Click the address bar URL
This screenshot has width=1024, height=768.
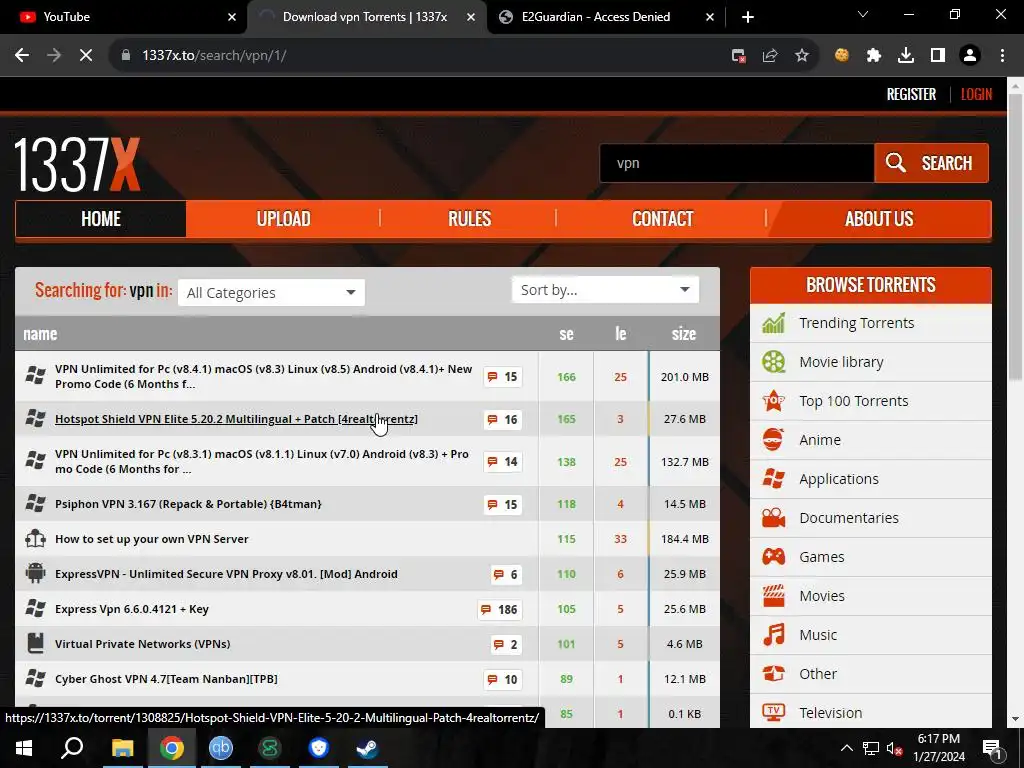(x=214, y=56)
